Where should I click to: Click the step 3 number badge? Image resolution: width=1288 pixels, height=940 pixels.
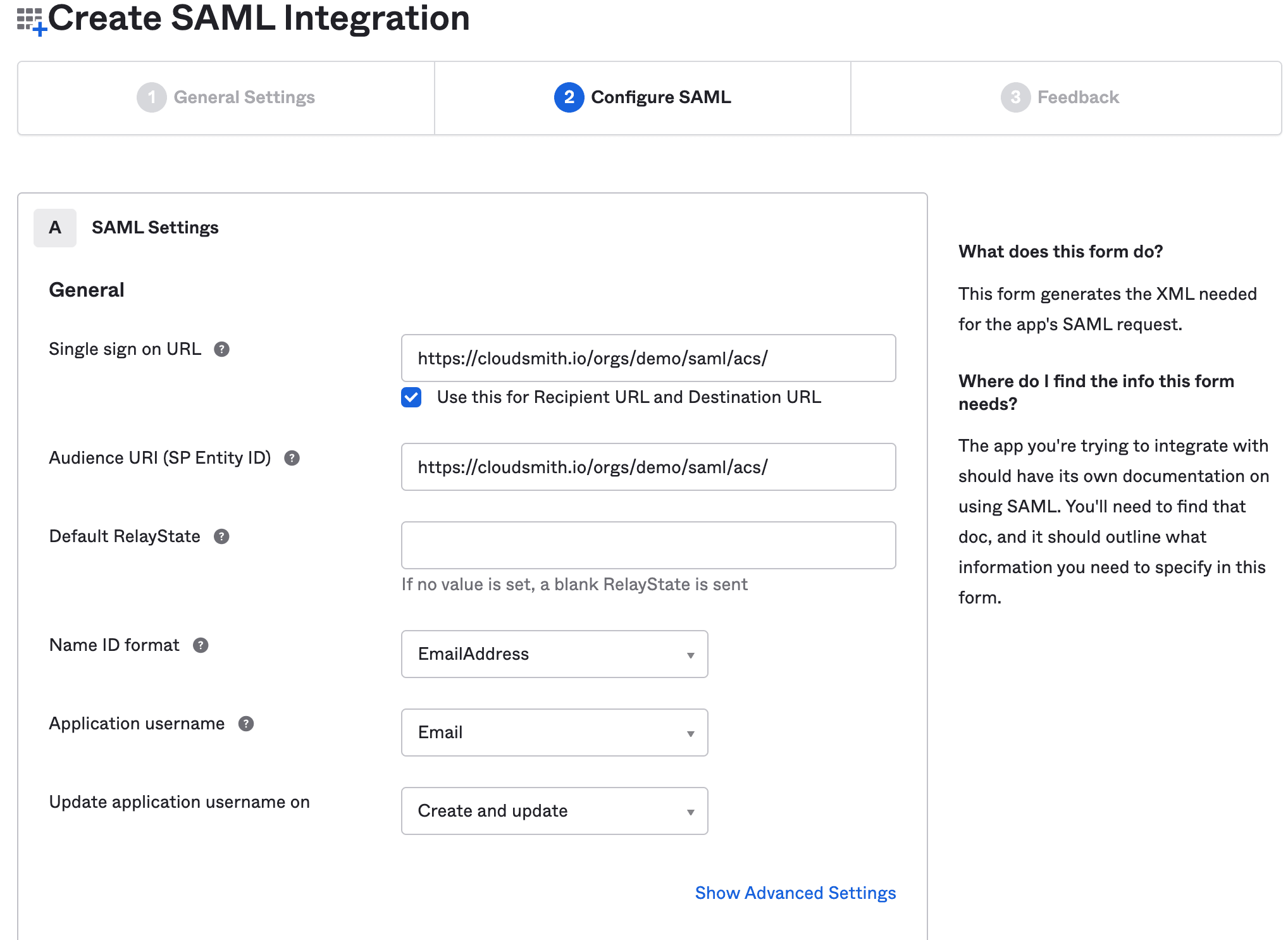point(1015,97)
